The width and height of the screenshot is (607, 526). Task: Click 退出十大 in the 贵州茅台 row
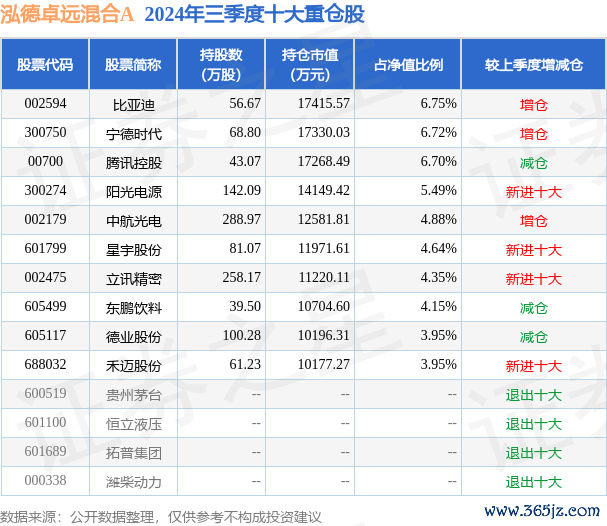(x=533, y=395)
